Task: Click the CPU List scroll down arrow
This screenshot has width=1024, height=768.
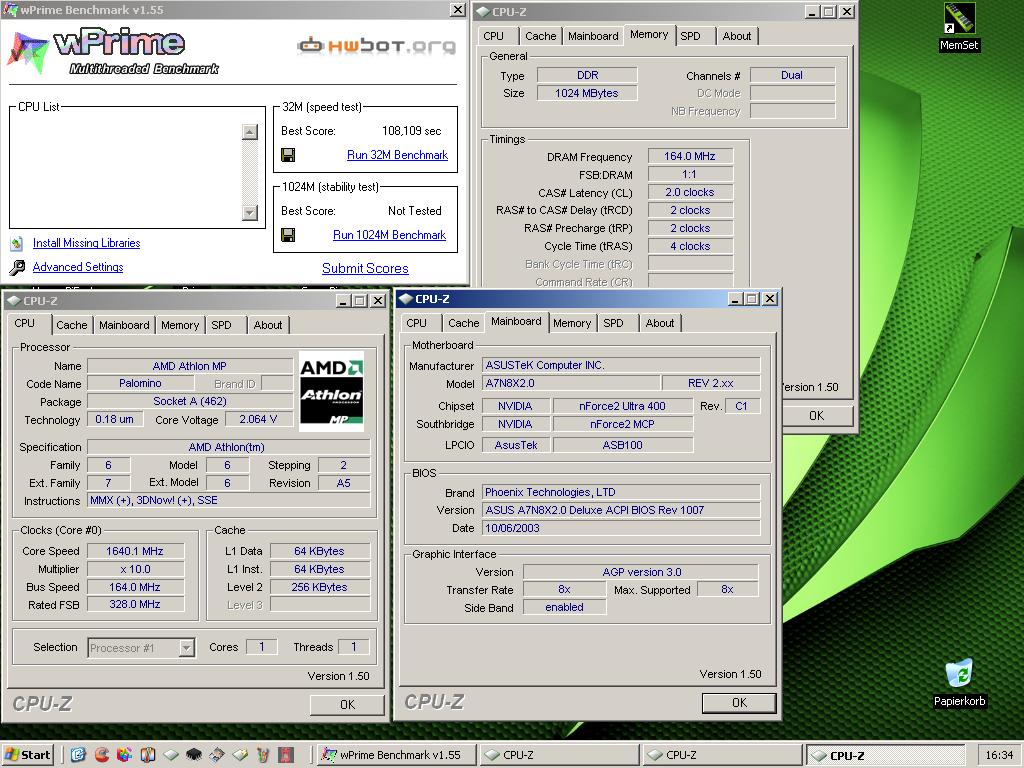Action: [x=249, y=212]
